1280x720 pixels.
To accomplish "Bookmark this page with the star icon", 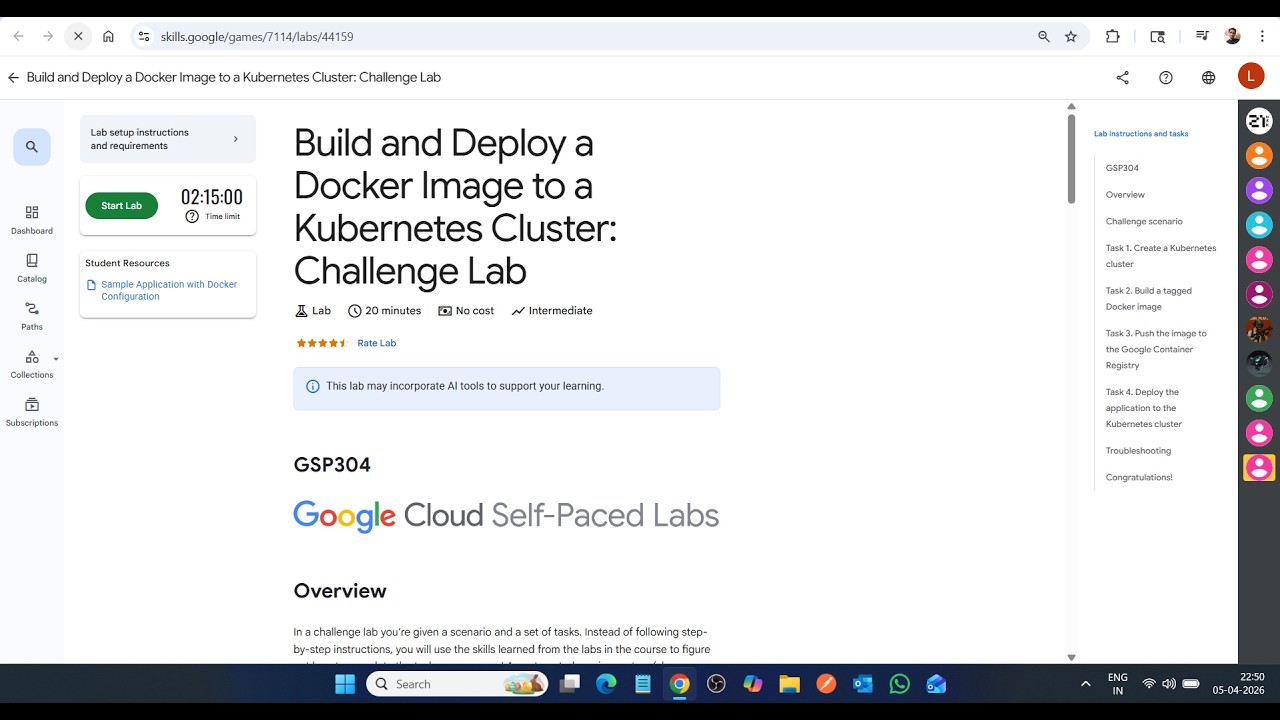I will (1071, 36).
